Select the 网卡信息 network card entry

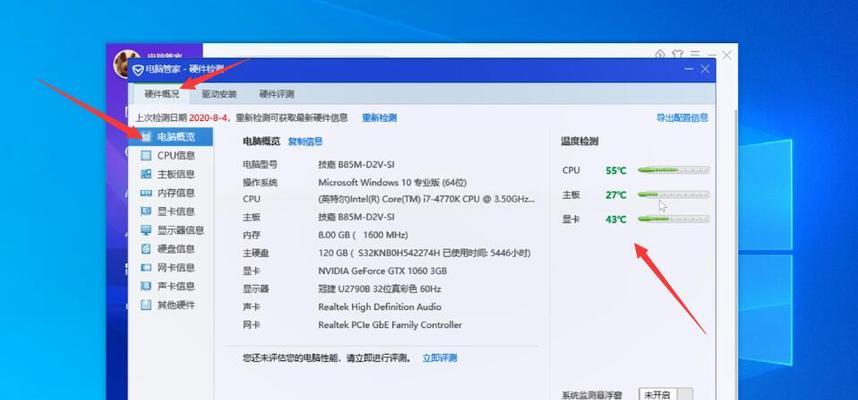(x=170, y=267)
